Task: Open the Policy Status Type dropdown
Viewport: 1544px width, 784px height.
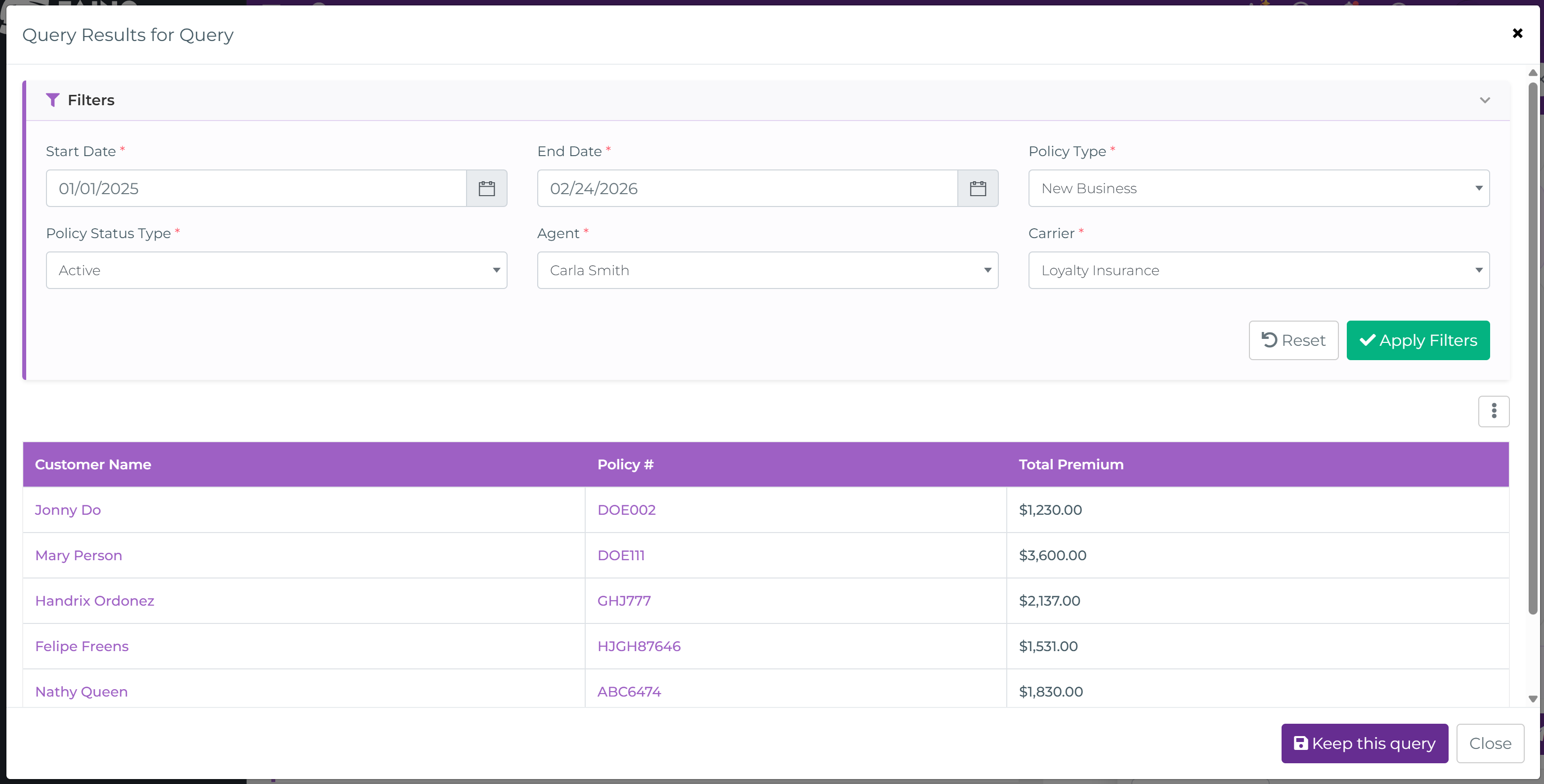Action: click(x=496, y=270)
